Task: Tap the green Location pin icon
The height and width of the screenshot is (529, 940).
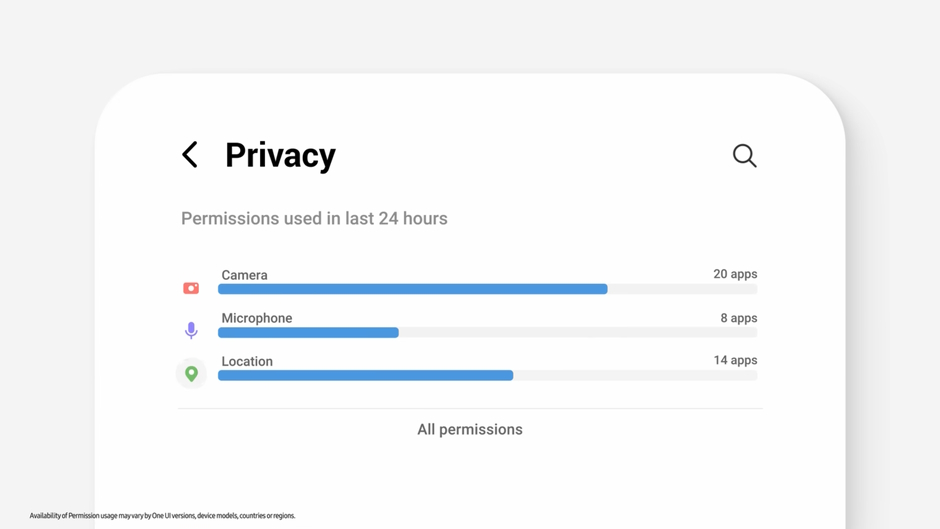Action: coord(191,374)
